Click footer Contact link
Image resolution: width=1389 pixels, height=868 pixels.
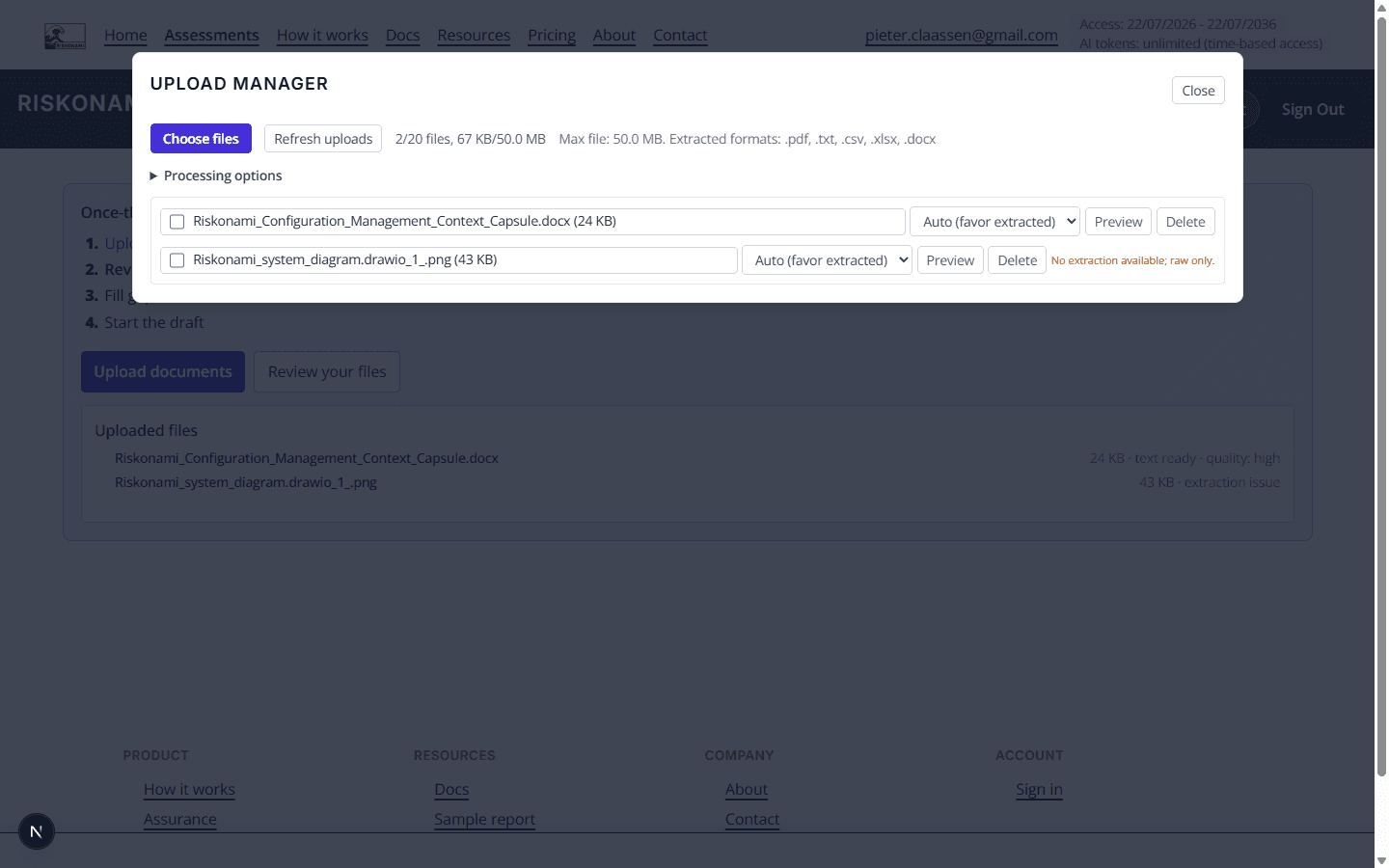(752, 820)
